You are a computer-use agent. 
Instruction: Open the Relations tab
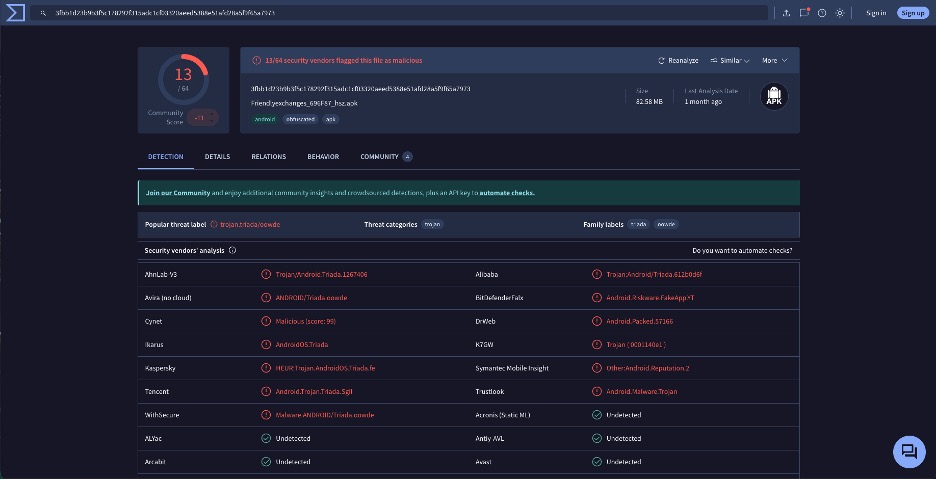pos(268,157)
